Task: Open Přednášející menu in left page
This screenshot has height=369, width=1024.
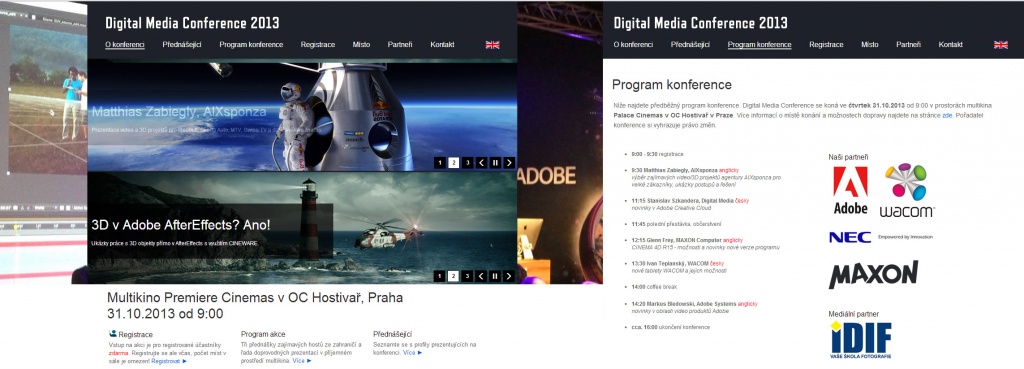Action: pyautogui.click(x=182, y=44)
